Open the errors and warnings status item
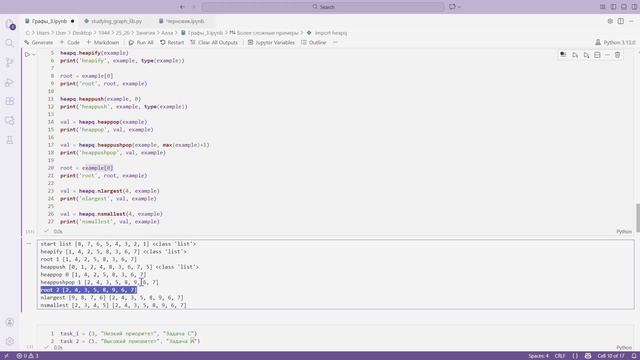 (x=27, y=356)
